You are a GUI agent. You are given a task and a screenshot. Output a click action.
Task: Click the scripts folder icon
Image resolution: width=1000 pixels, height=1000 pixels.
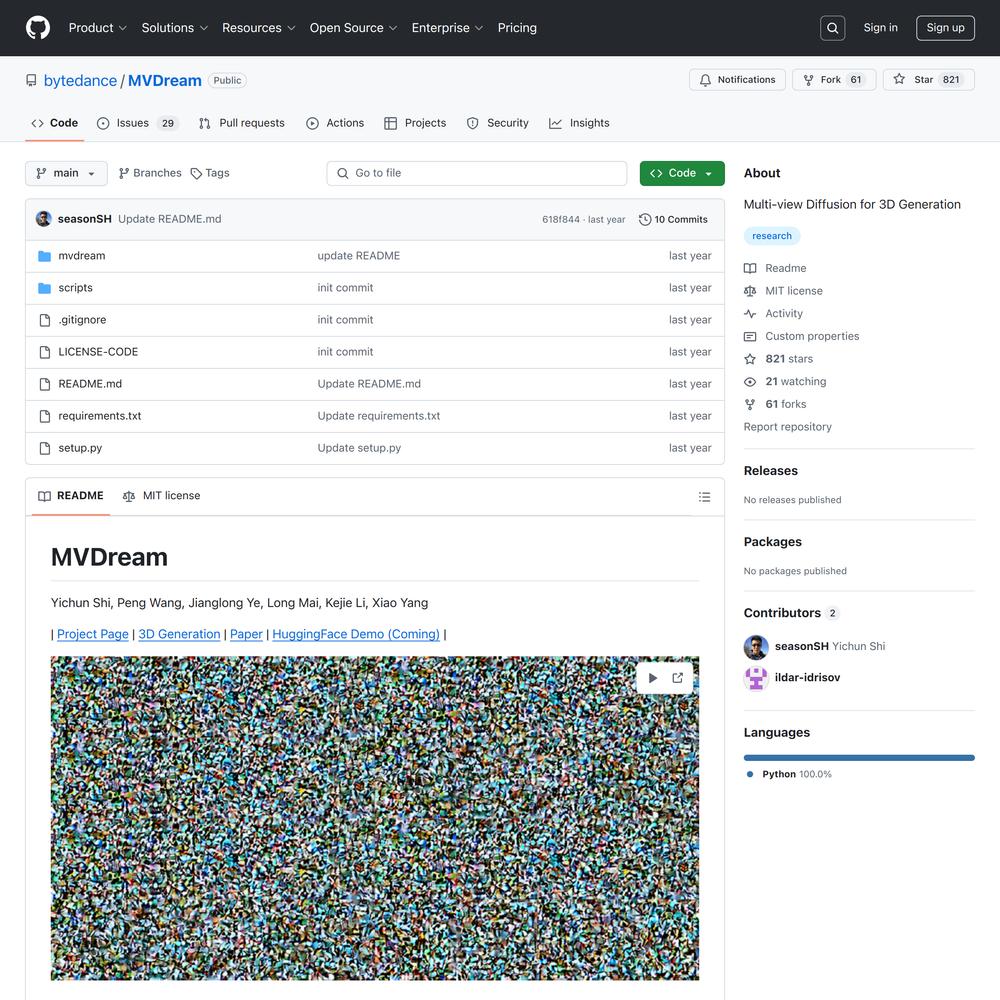(x=45, y=288)
